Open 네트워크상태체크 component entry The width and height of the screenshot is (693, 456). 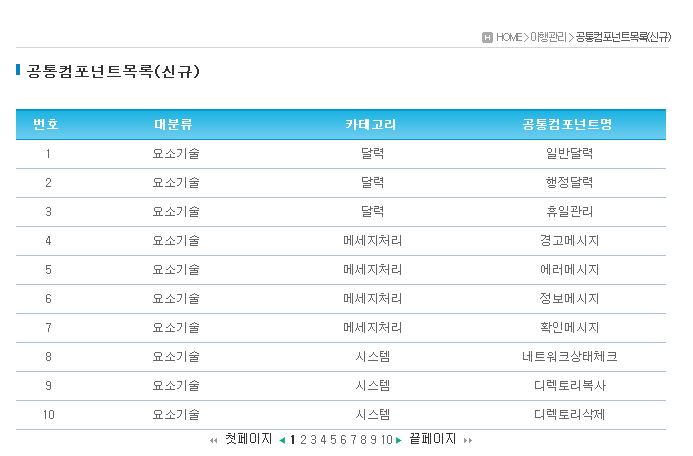568,357
